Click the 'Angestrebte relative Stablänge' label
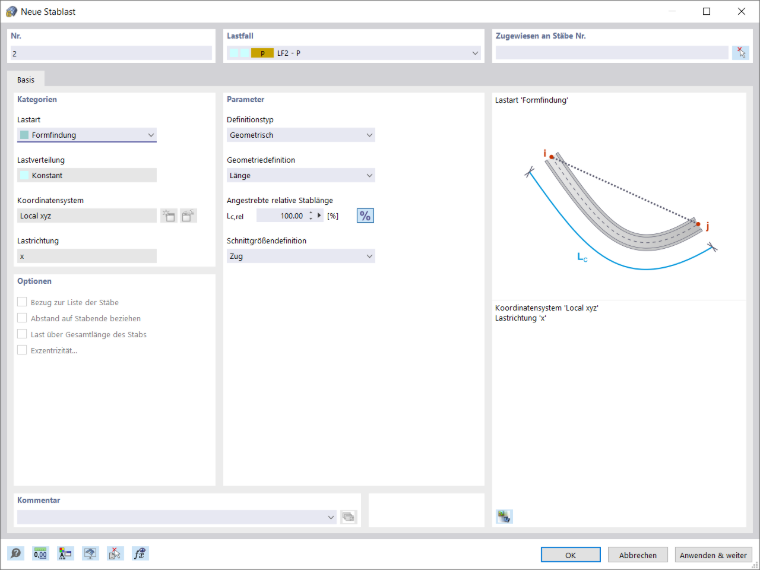760x570 pixels. point(280,200)
